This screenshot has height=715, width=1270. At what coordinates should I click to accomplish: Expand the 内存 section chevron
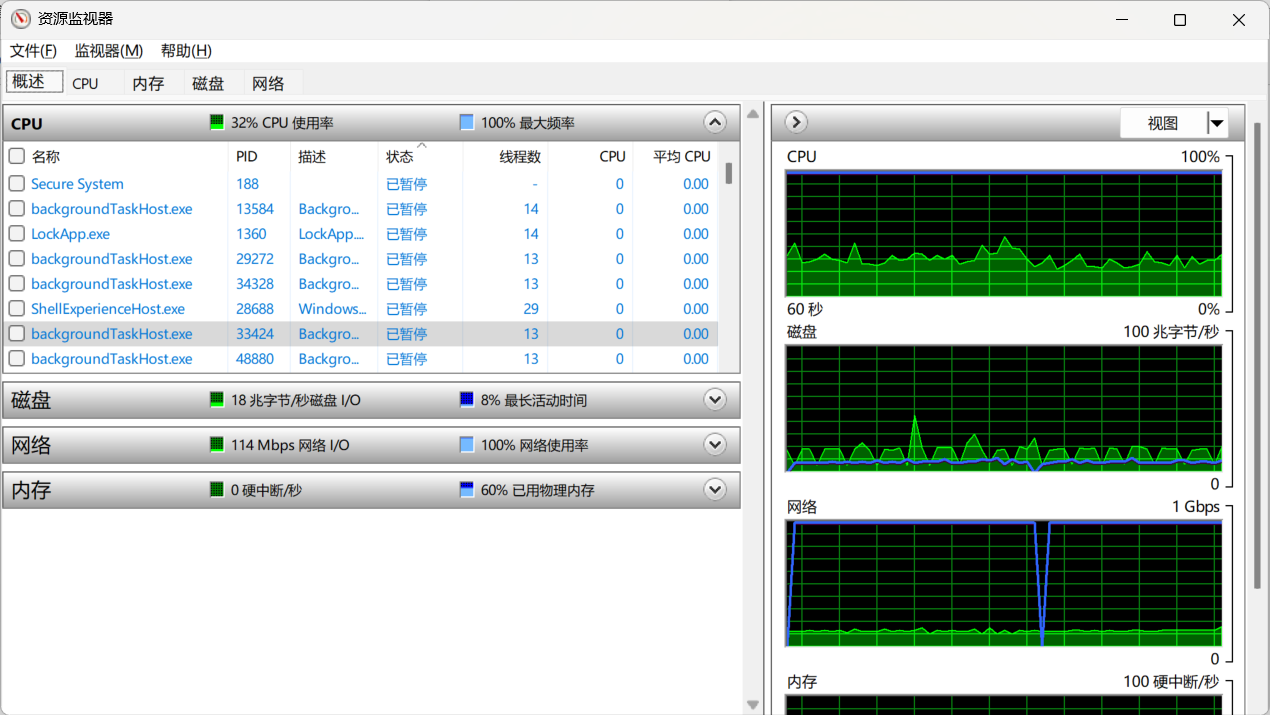[x=714, y=489]
